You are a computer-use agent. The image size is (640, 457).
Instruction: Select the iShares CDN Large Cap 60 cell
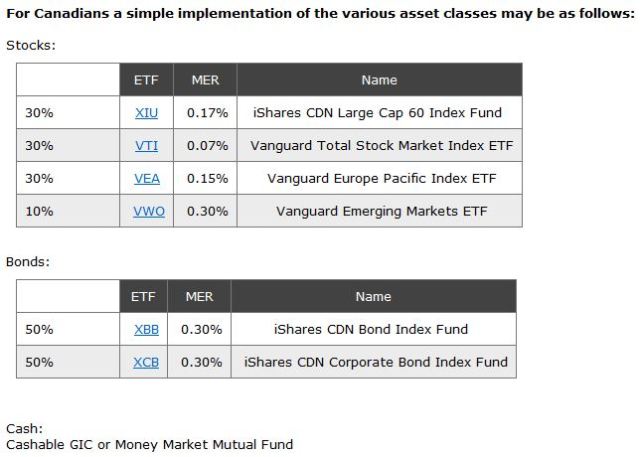coord(378,113)
